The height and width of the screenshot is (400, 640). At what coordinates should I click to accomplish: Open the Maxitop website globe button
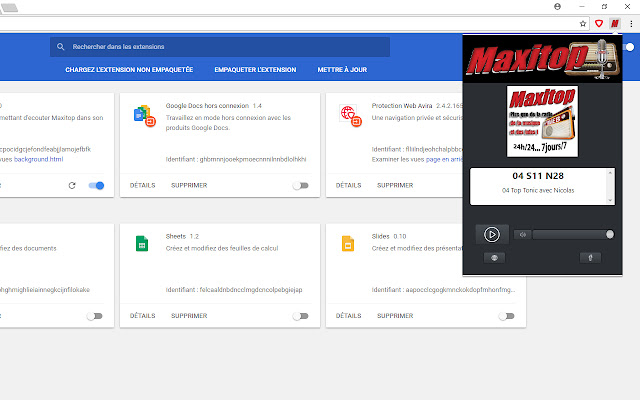(494, 258)
